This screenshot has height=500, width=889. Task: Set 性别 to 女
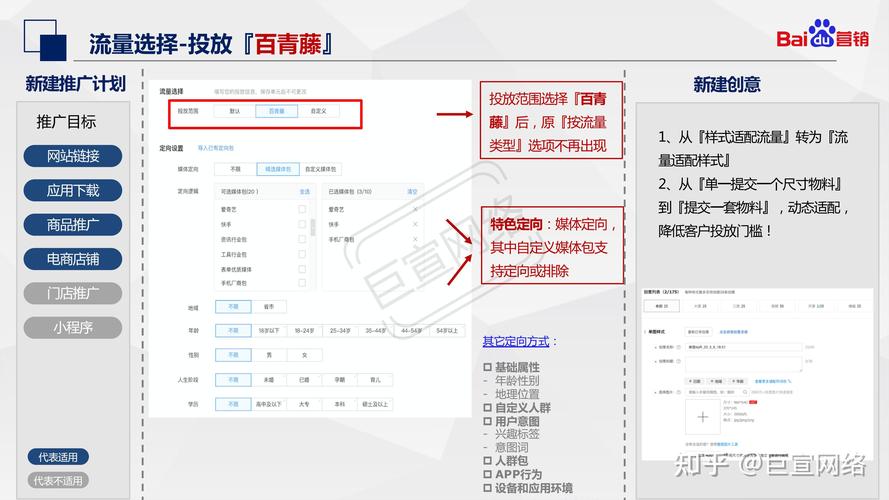[x=304, y=355]
